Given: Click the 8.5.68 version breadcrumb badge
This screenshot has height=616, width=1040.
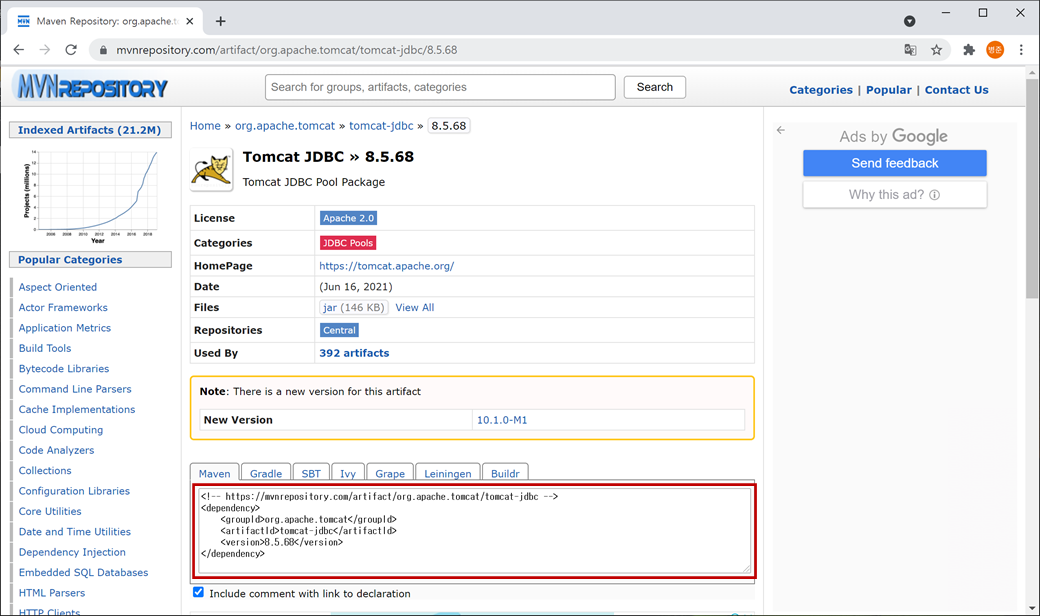Looking at the screenshot, I should tap(449, 126).
